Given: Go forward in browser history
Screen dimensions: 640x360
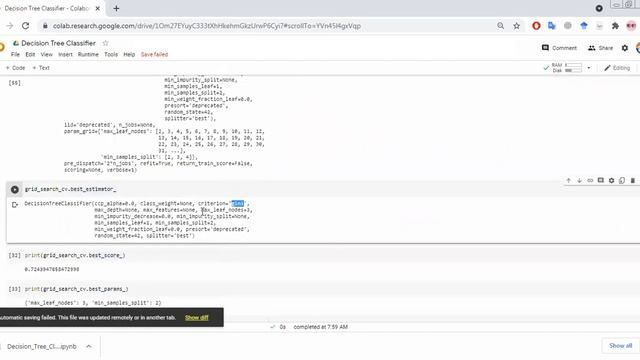Looking at the screenshot, I should [x=9, y=26].
